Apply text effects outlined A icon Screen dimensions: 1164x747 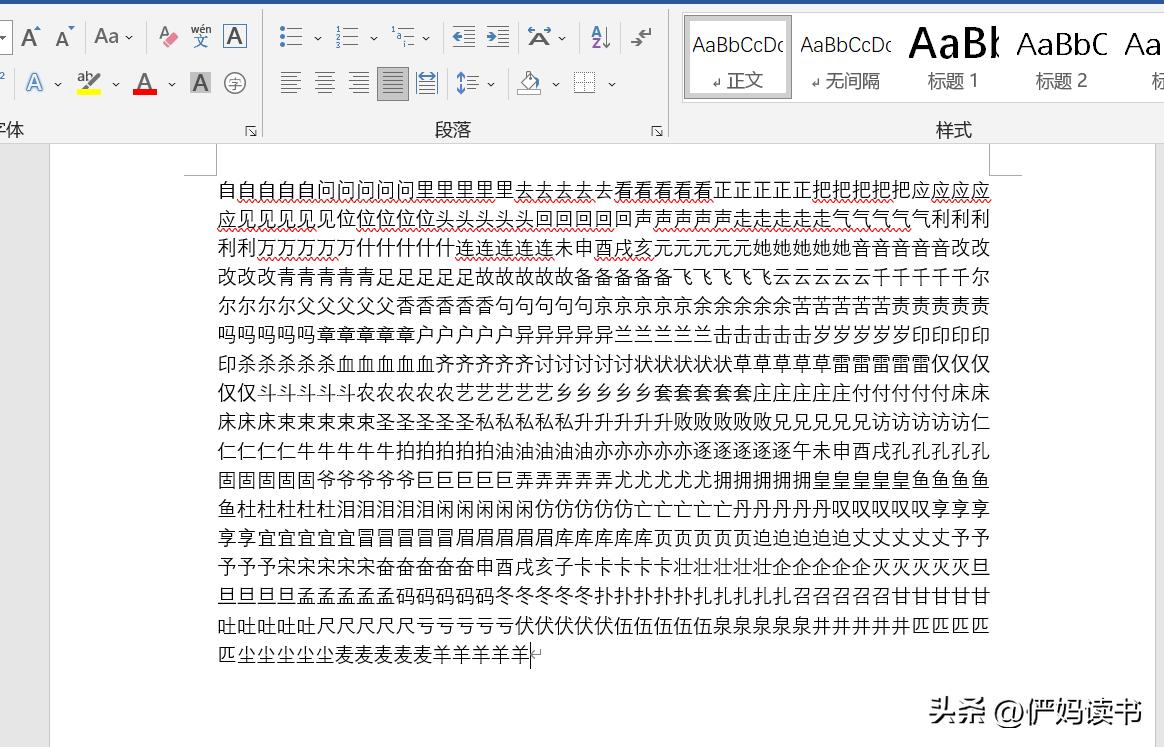pos(34,82)
